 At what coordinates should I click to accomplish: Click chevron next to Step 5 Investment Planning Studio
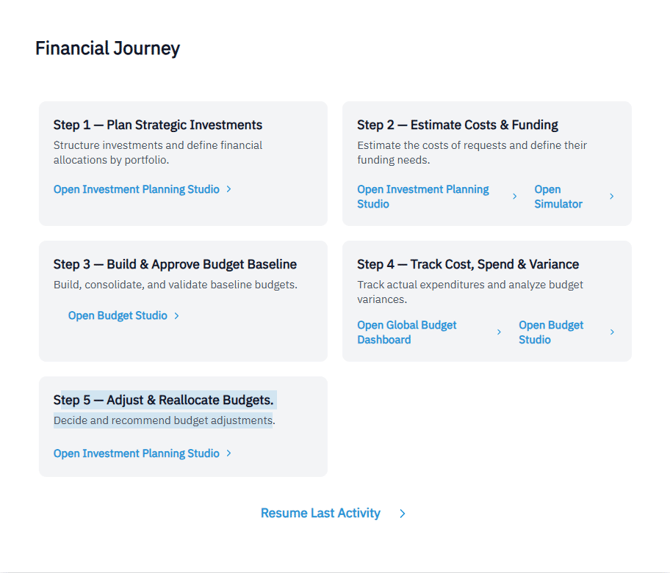(229, 453)
